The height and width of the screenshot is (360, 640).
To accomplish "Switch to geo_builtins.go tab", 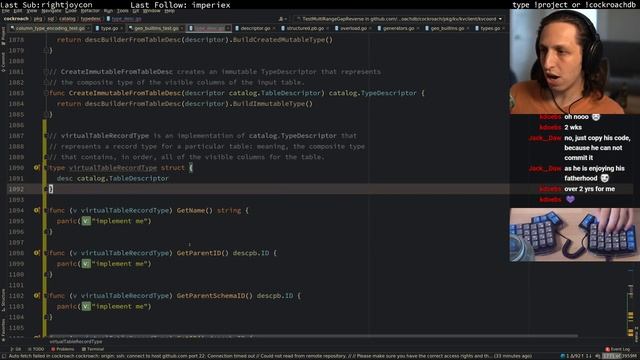I will pyautogui.click(x=447, y=28).
